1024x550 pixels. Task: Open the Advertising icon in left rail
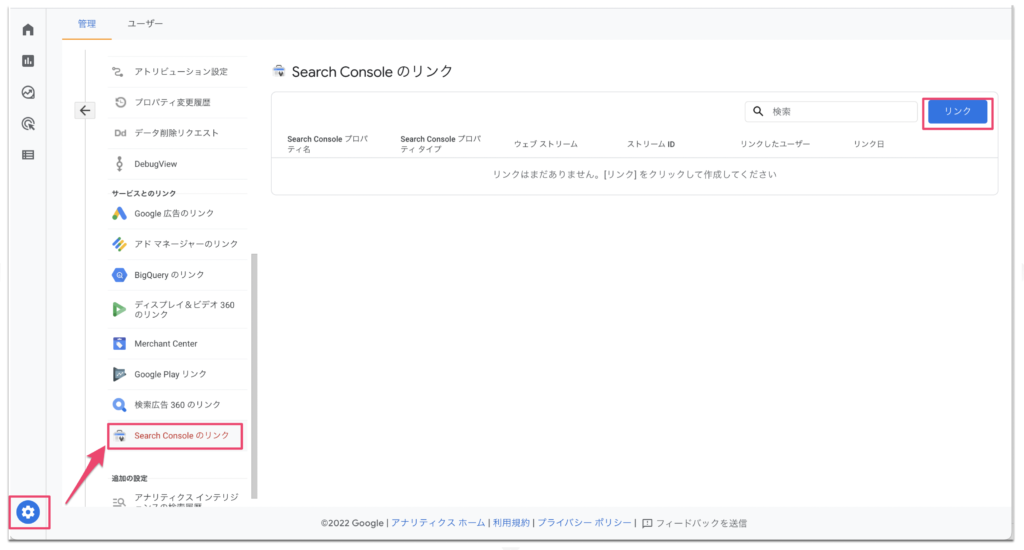28,124
